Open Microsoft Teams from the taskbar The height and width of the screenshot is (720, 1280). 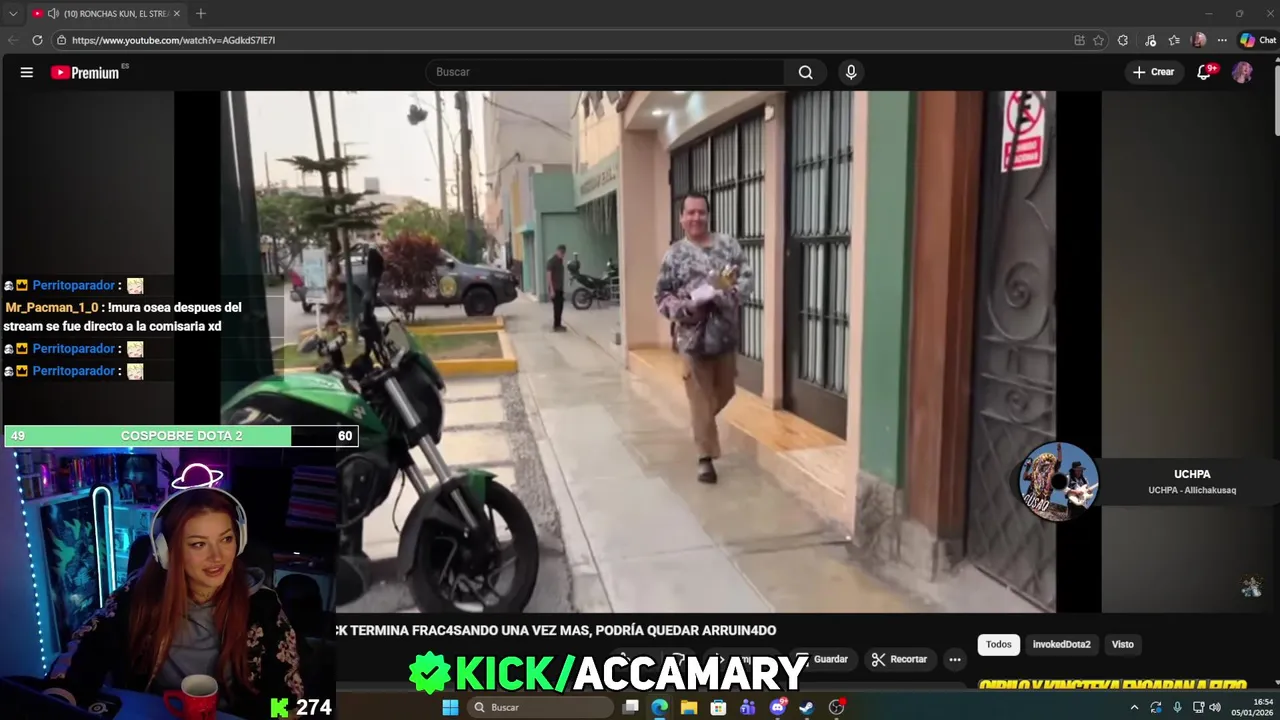[748, 707]
